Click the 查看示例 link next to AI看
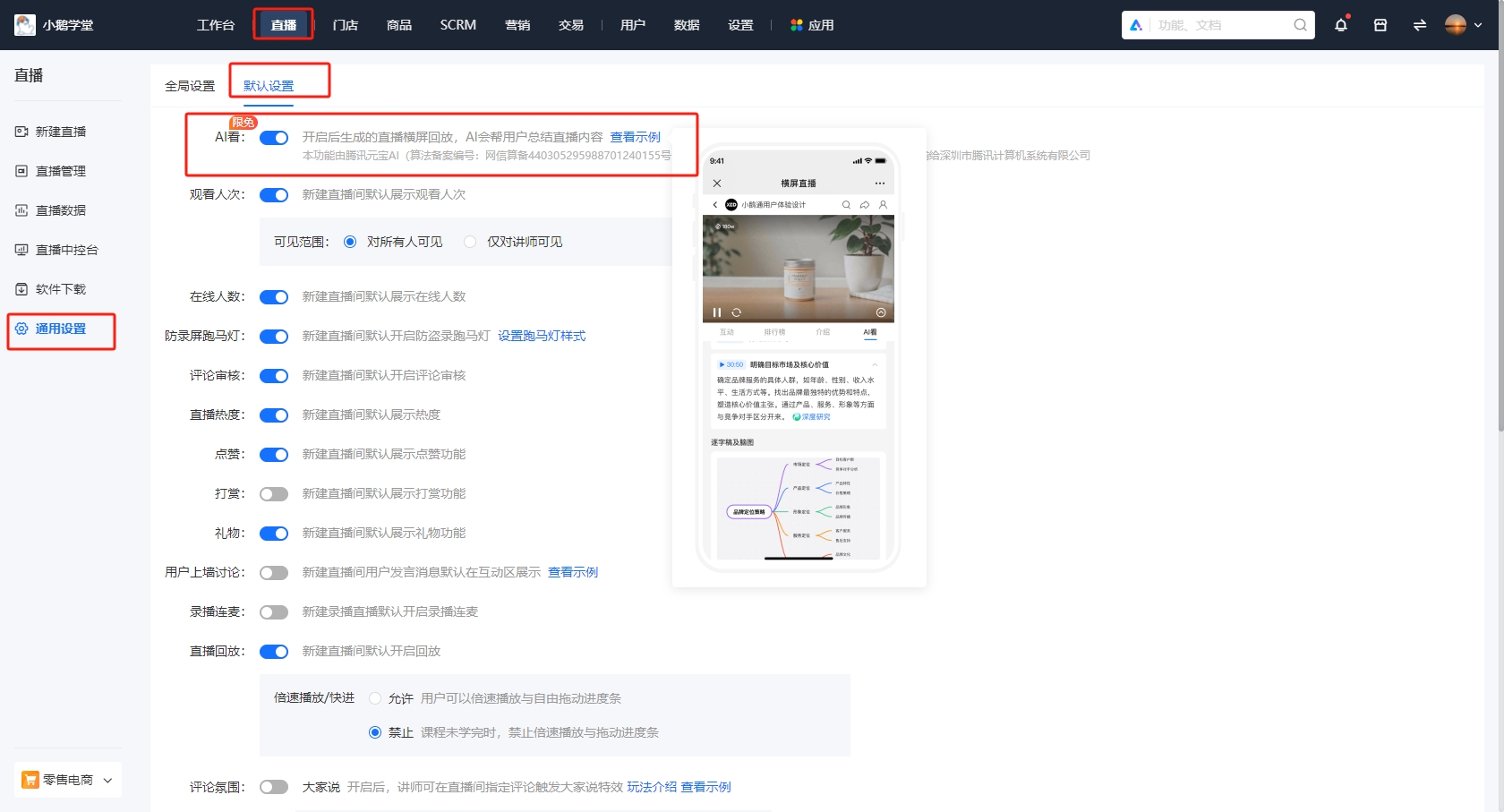The width and height of the screenshot is (1504, 812). pyautogui.click(x=636, y=137)
